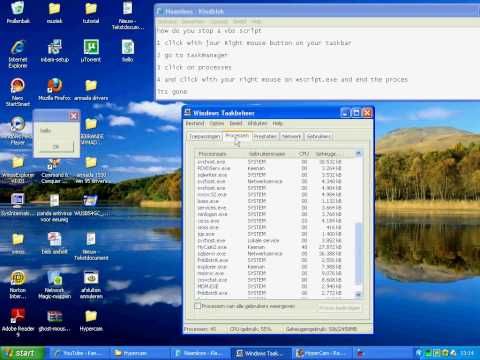Screen dimensions: 480x360
Task: Click OK in the hello message box
Action: point(56,146)
